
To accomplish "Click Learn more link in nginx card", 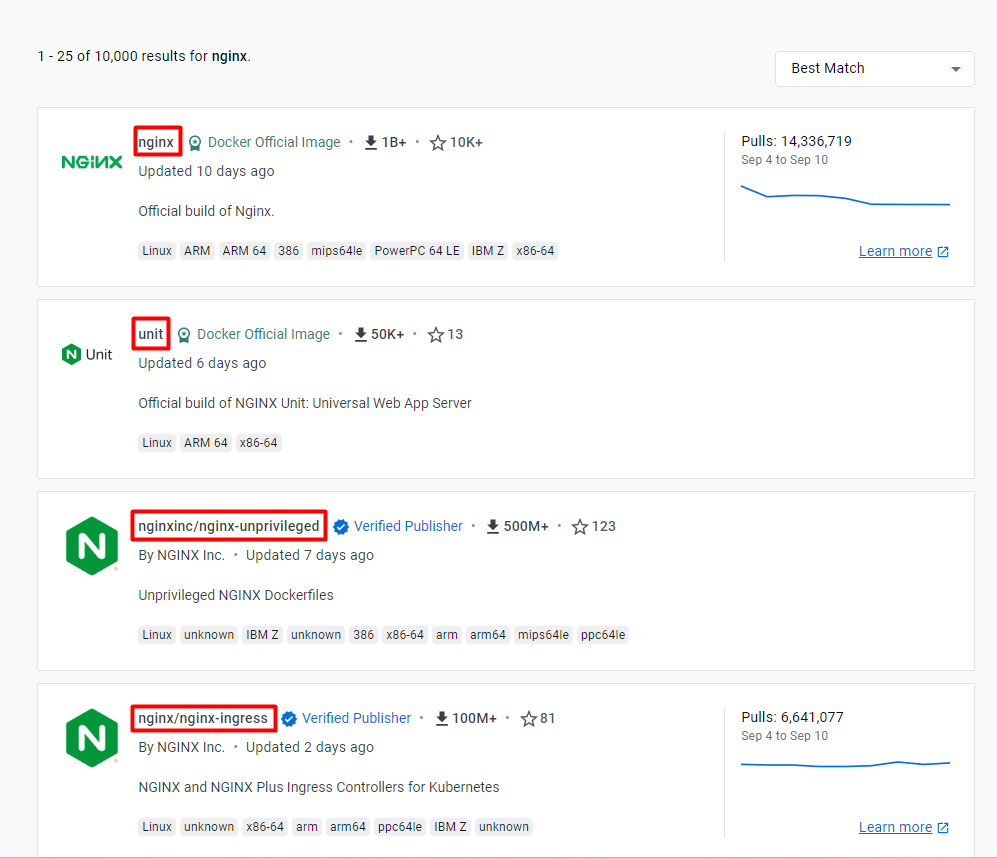I will pos(895,251).
